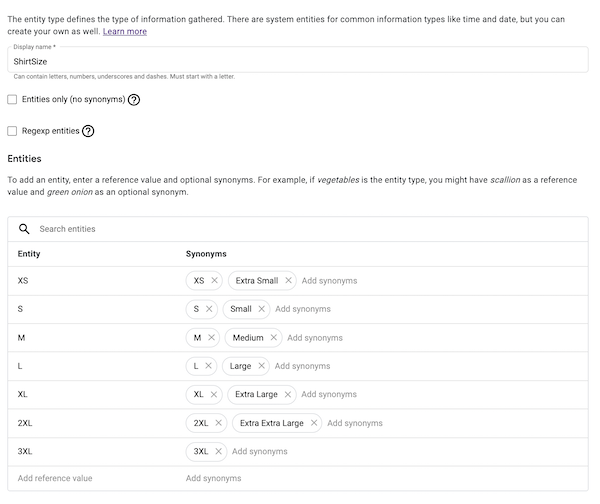Click the Display name field
This screenshot has width=600, height=504.
click(x=300, y=61)
